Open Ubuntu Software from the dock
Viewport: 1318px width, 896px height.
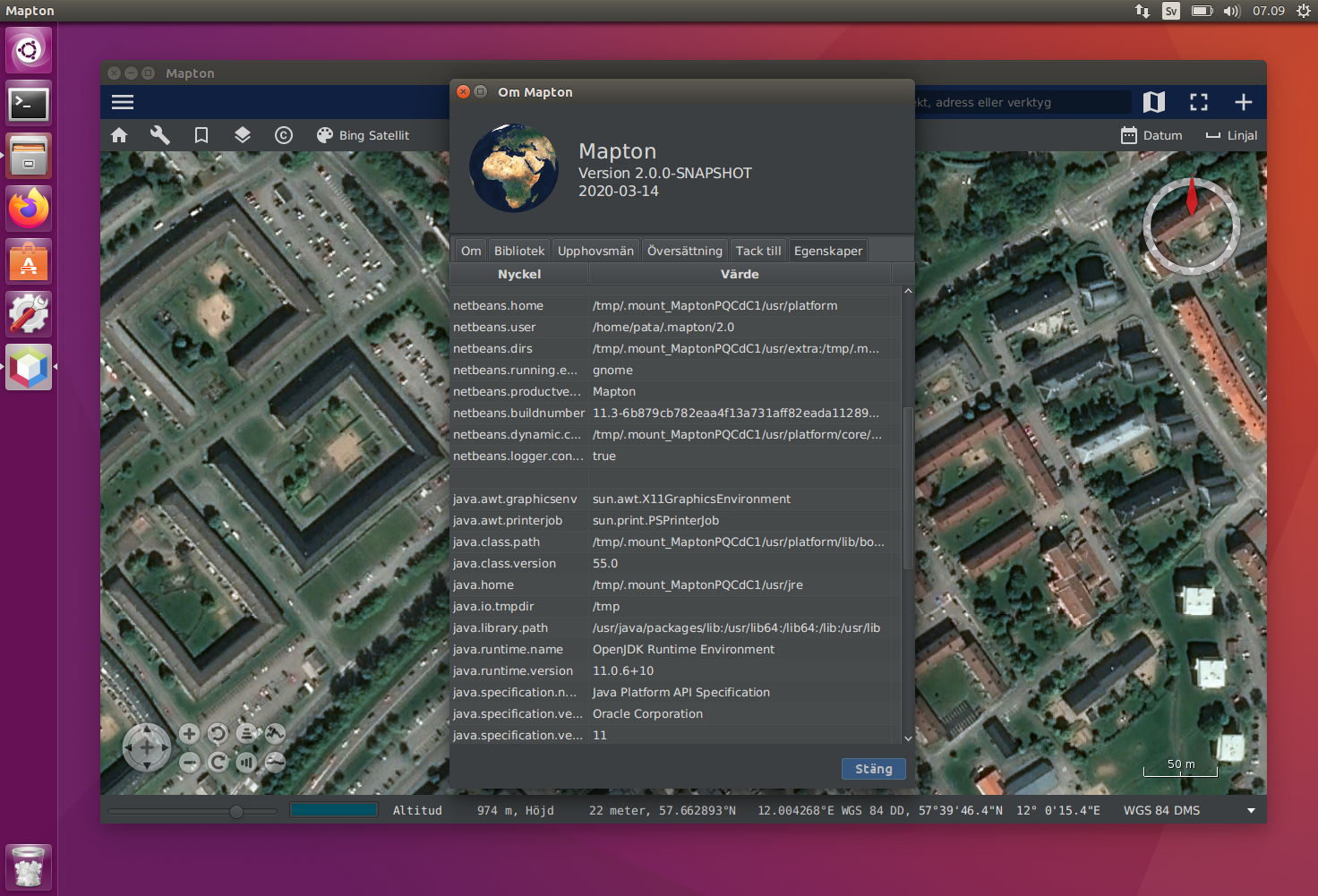[29, 261]
